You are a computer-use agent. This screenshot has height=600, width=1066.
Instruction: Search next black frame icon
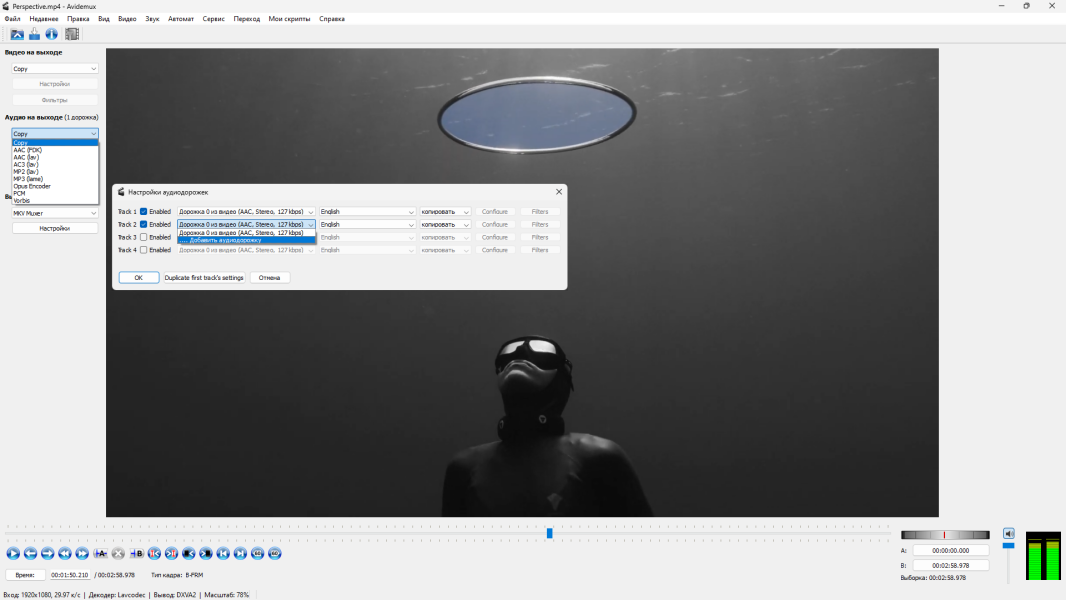206,554
